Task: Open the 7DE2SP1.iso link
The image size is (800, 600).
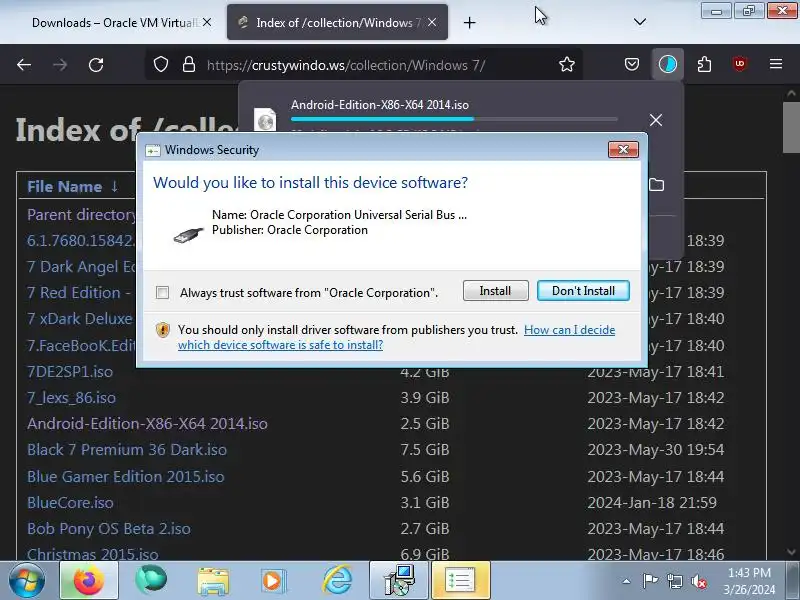Action: click(x=70, y=371)
